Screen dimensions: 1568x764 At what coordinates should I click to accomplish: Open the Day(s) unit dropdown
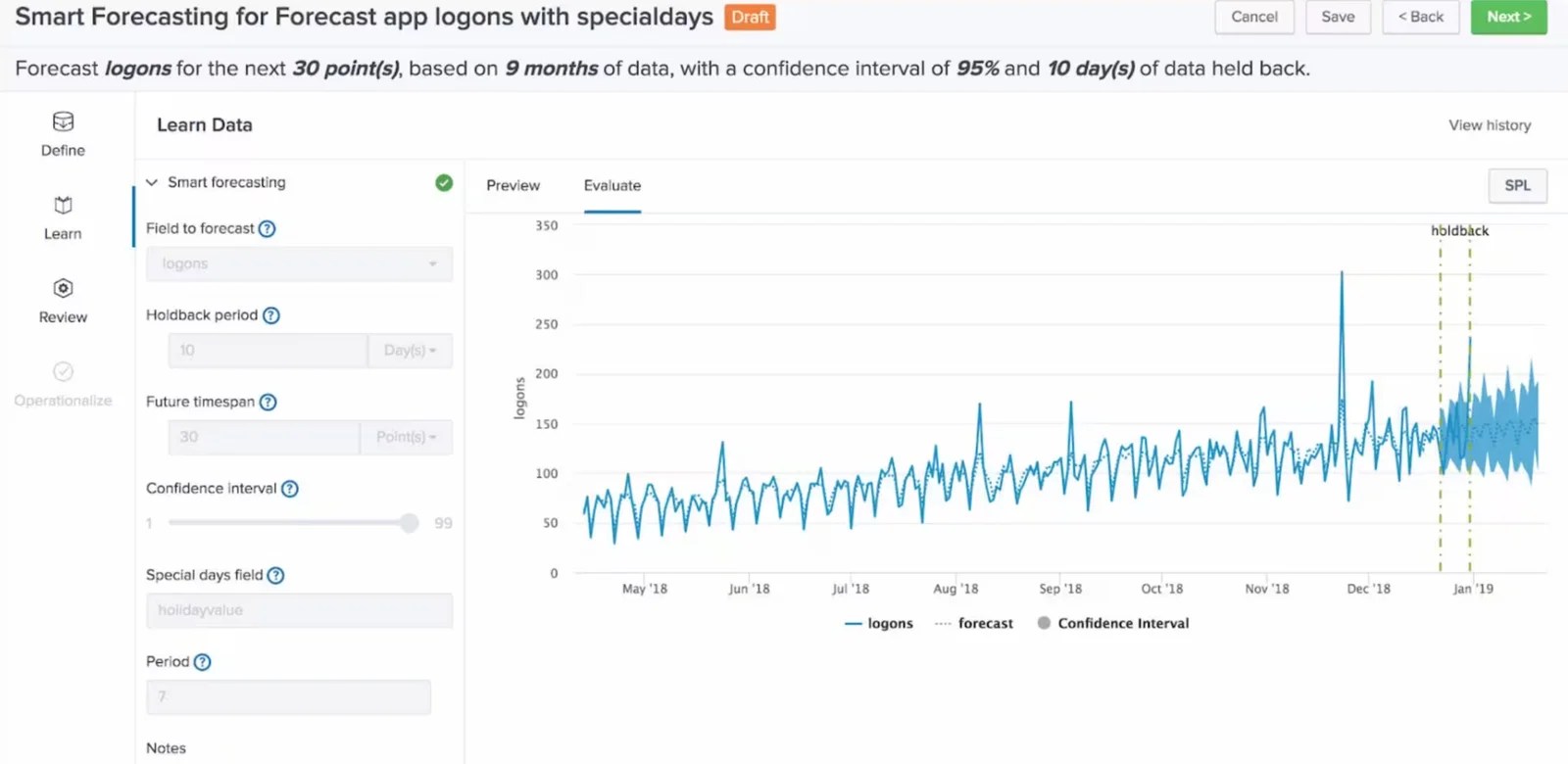(409, 350)
